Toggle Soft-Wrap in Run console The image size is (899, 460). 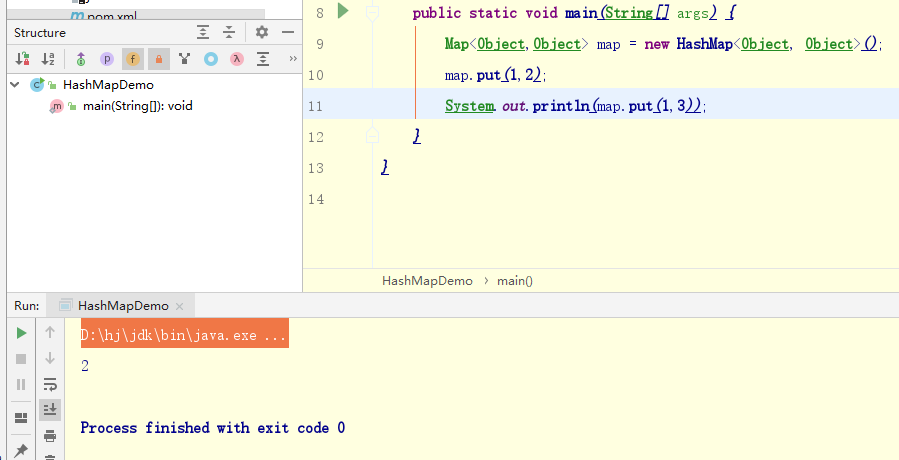pos(50,384)
